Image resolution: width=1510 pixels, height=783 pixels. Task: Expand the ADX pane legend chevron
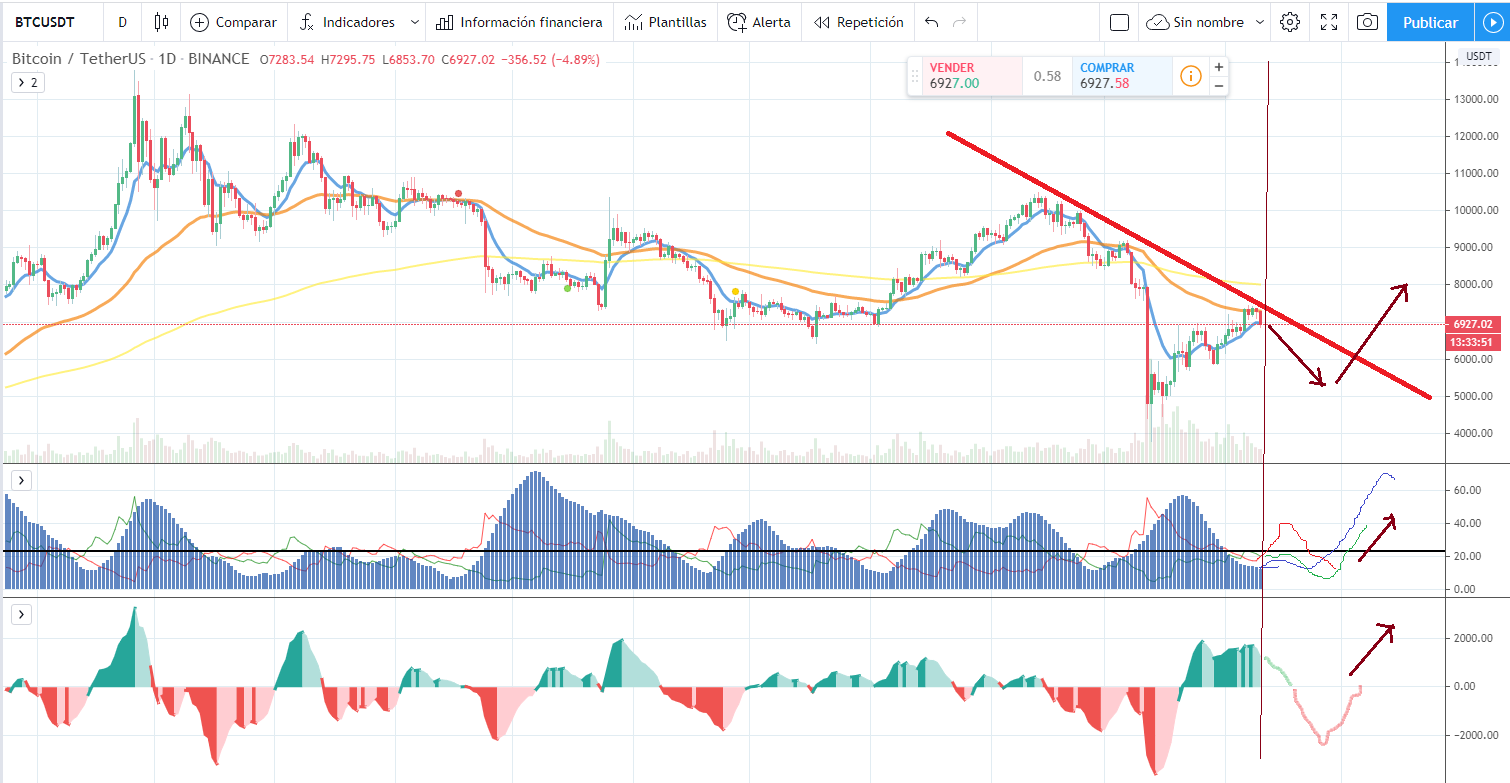[x=20, y=481]
